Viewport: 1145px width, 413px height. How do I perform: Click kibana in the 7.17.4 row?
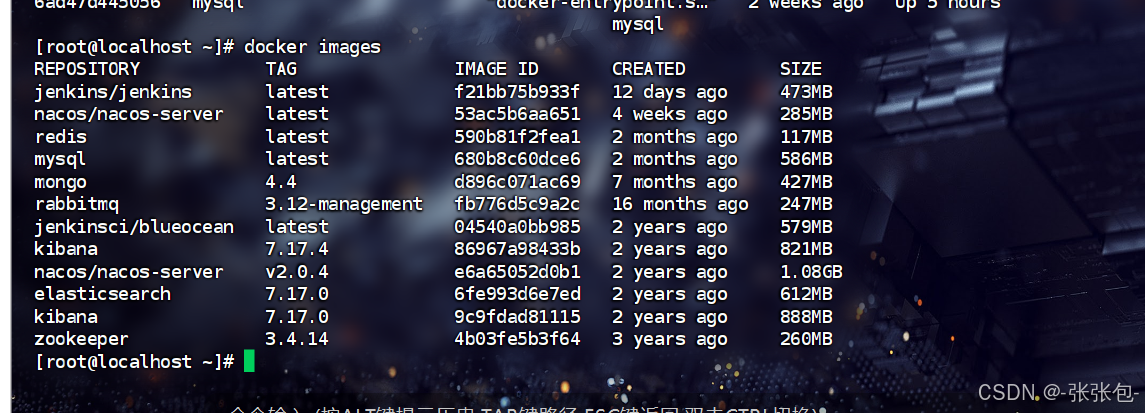66,250
